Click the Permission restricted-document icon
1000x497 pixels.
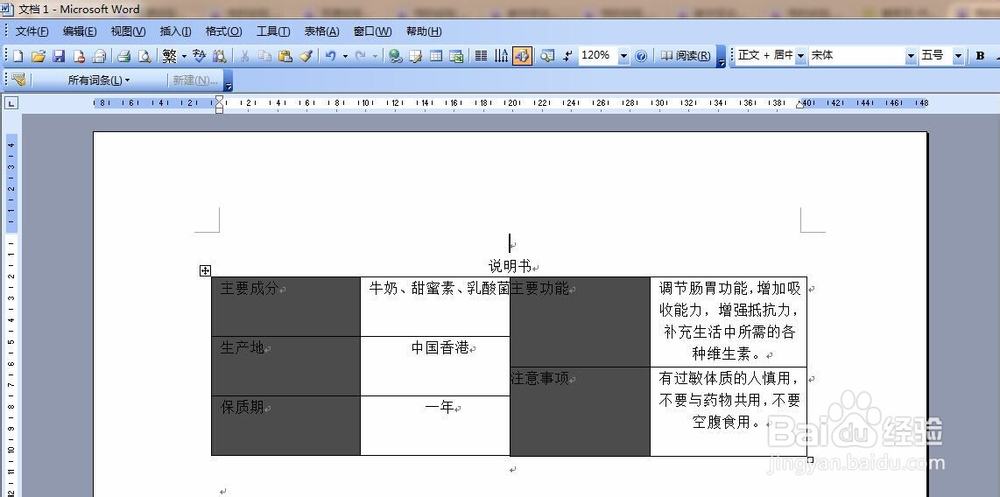[x=79, y=56]
